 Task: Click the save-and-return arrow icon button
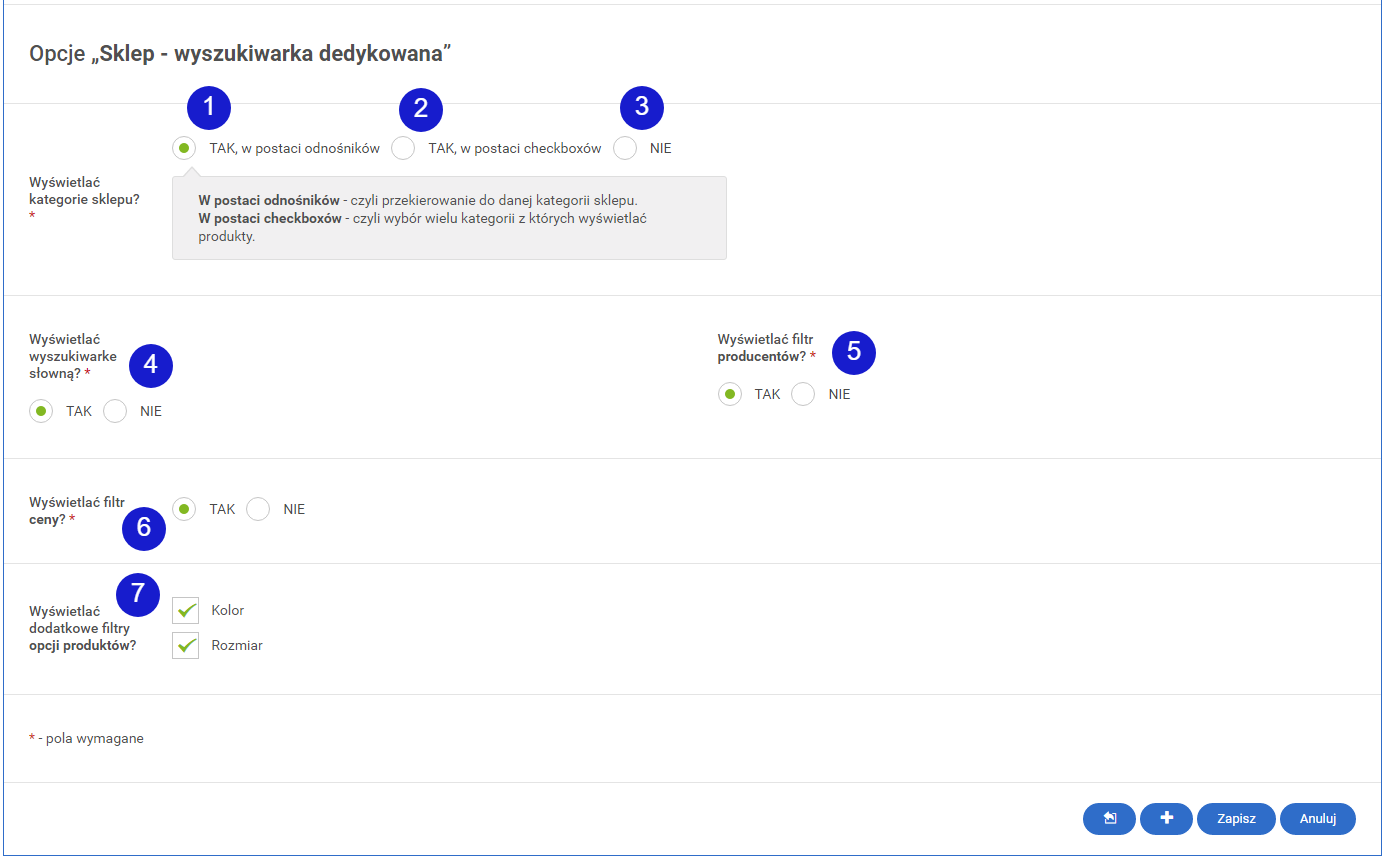tap(1109, 818)
